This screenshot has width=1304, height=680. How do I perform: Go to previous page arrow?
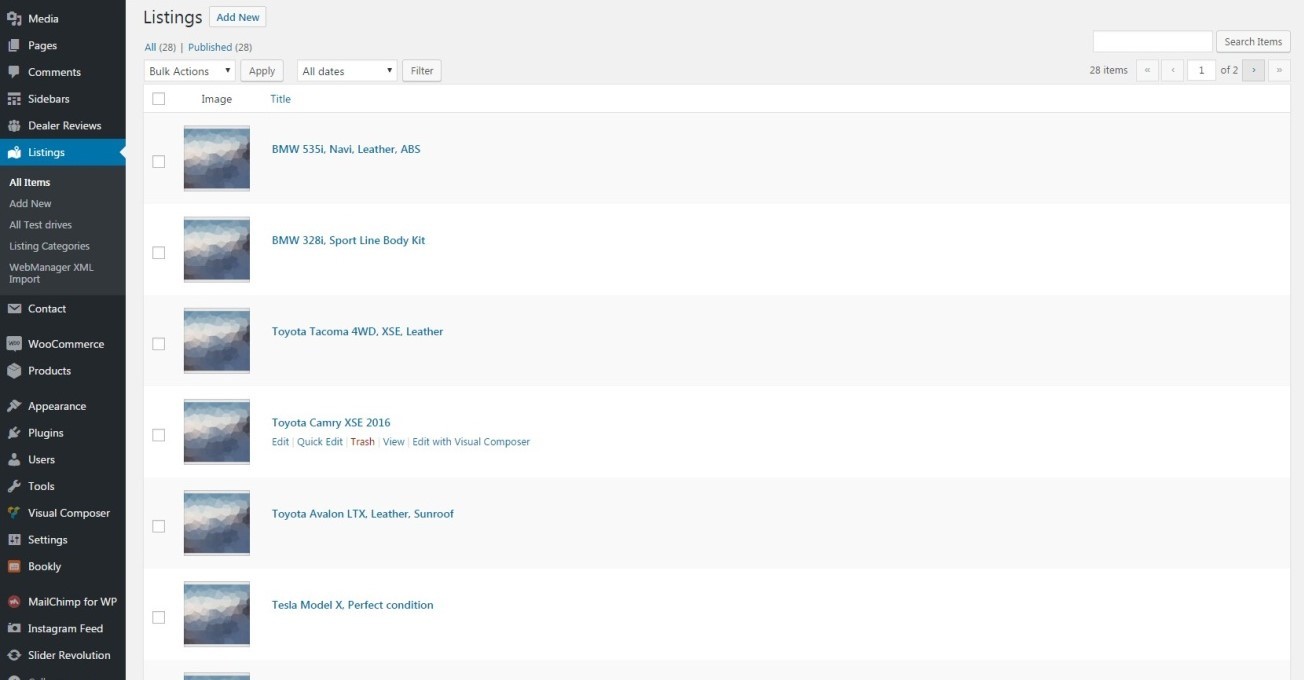click(1173, 70)
